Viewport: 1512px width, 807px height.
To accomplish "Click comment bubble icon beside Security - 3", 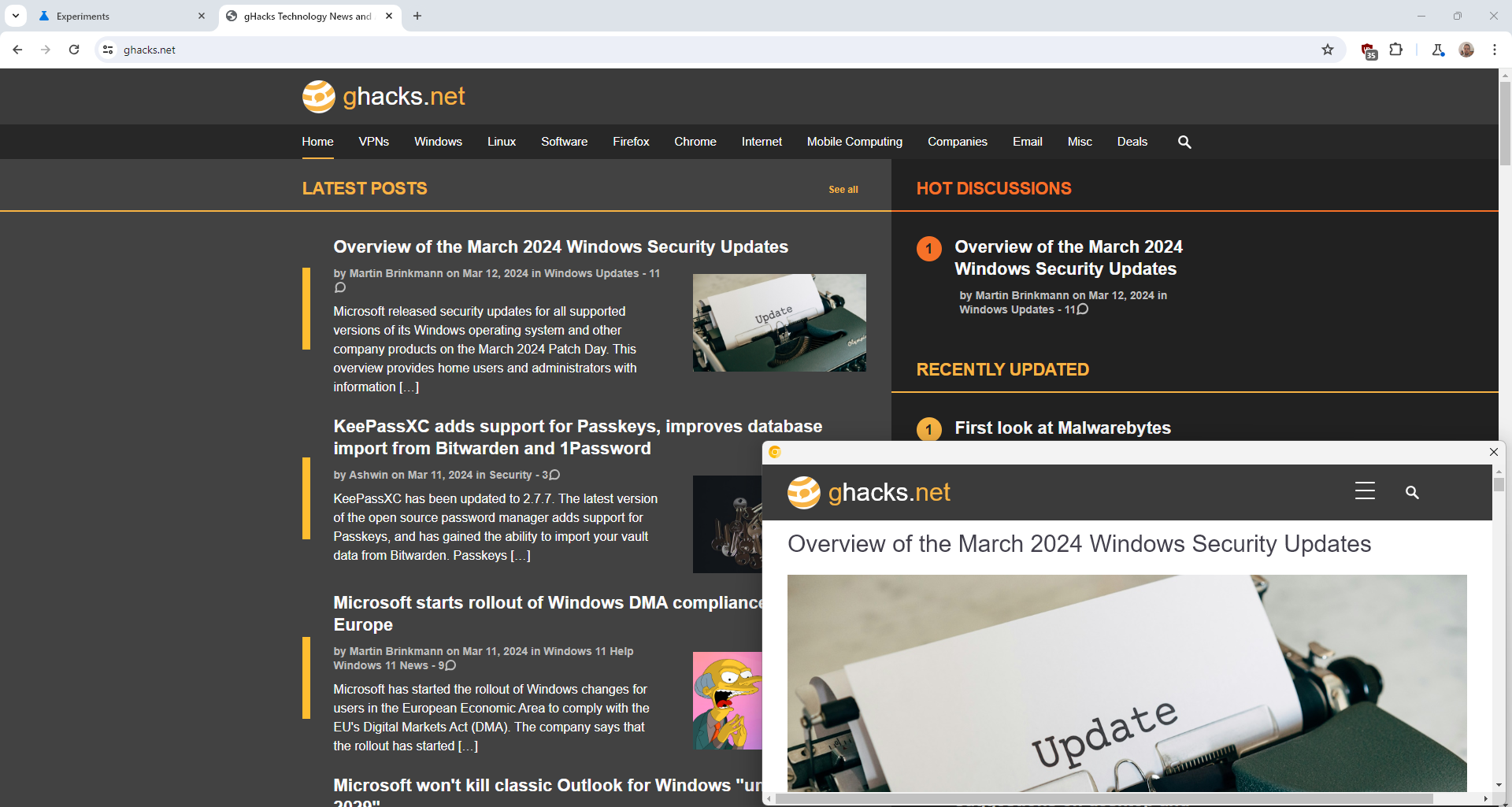I will (x=554, y=475).
